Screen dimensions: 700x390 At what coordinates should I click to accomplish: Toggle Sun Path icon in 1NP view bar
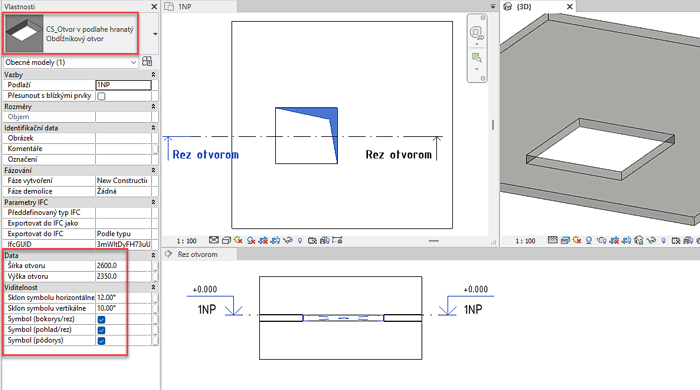(x=238, y=240)
